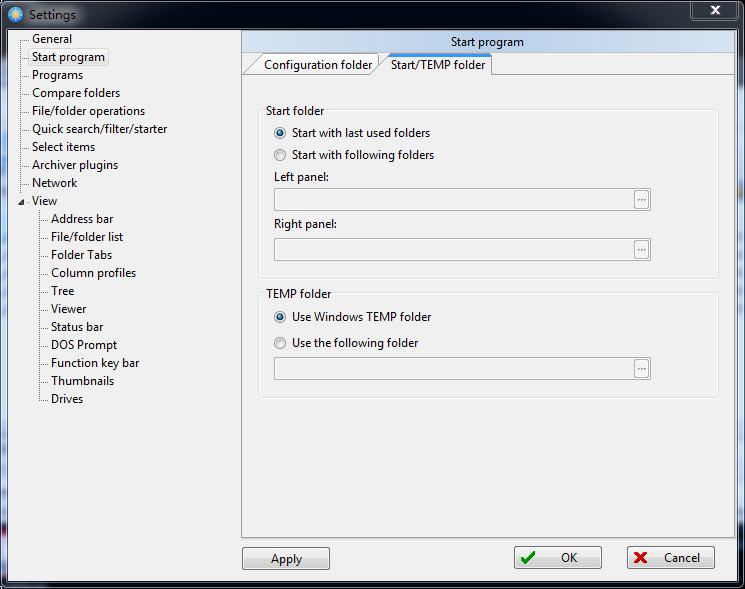Open Column profiles settings
Image resolution: width=745 pixels, height=589 pixels.
click(x=94, y=274)
